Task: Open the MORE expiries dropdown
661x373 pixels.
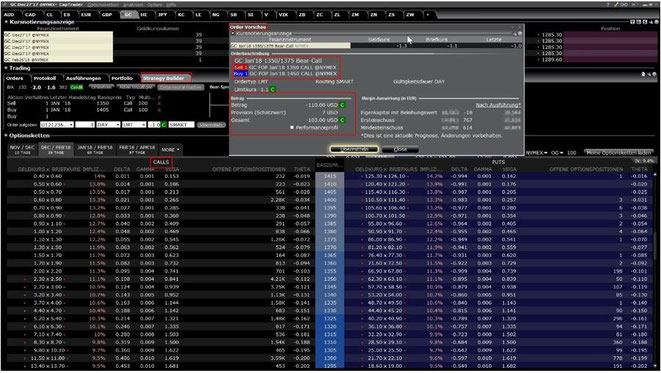Action: pos(170,150)
